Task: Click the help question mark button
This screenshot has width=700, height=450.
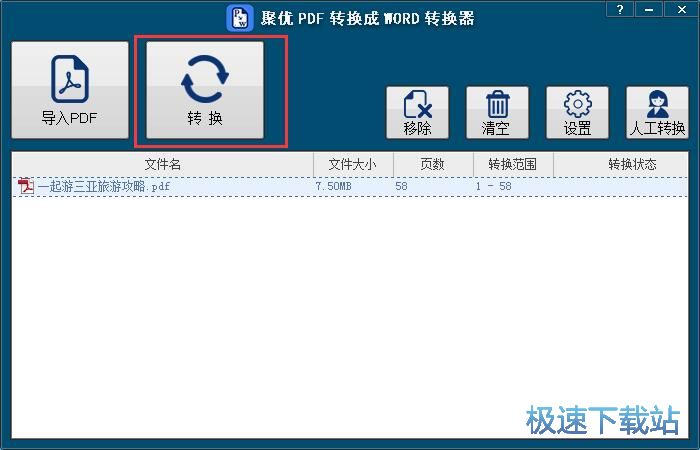Action: [620, 9]
